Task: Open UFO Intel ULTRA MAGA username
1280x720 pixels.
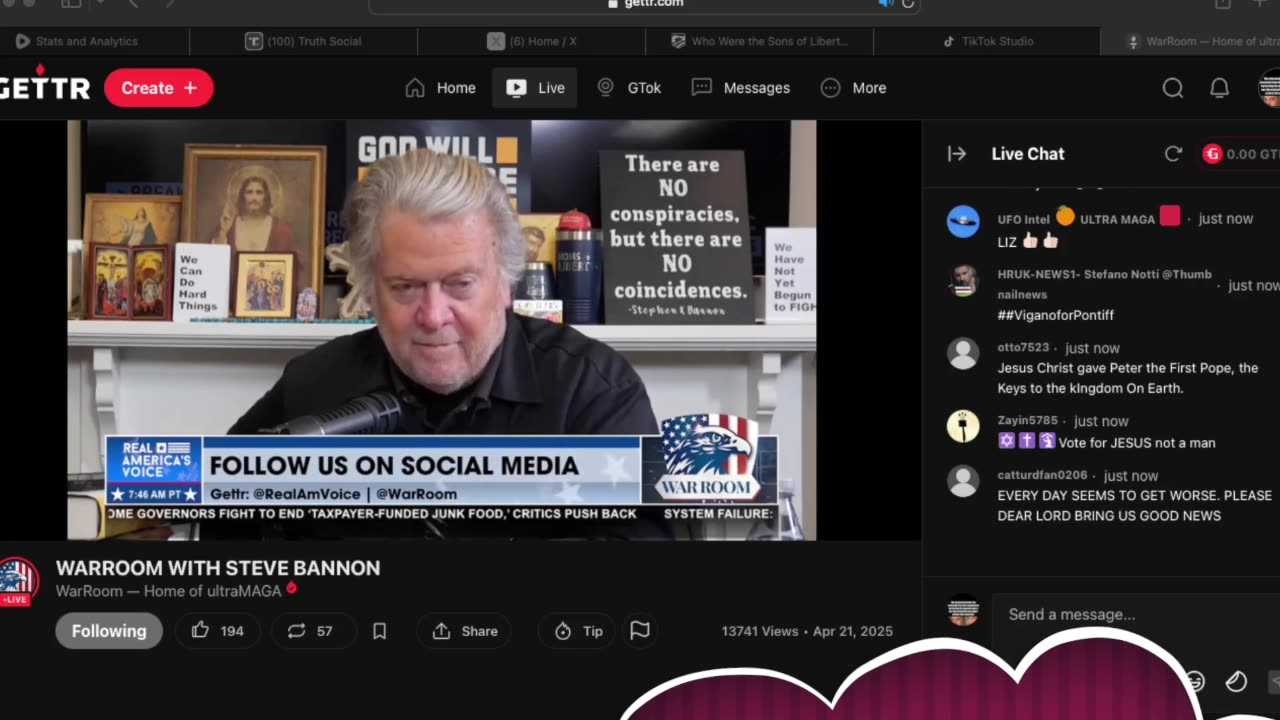Action: pos(1089,218)
